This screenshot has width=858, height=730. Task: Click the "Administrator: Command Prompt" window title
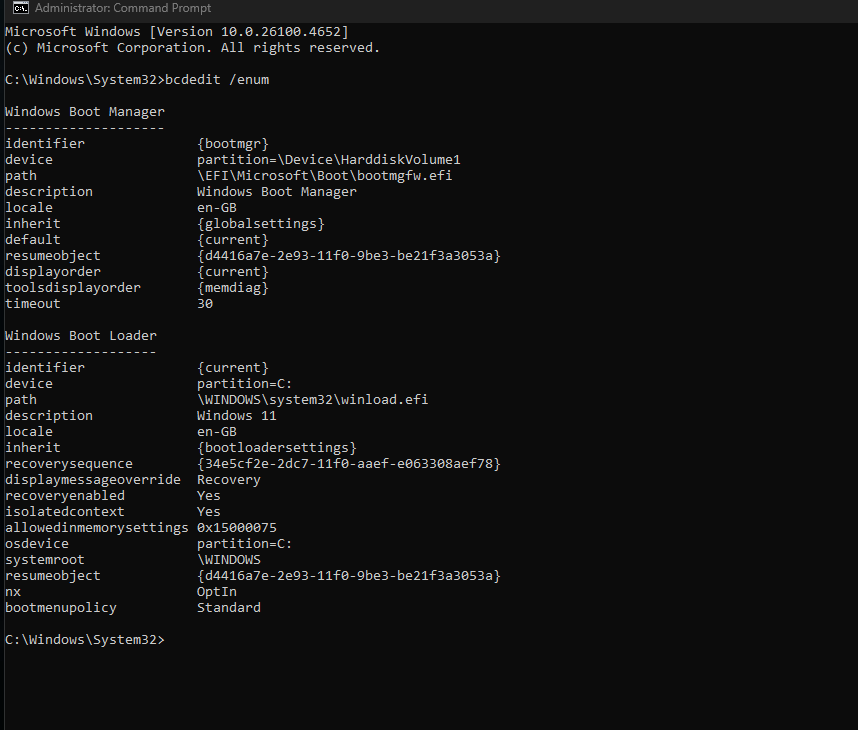(123, 9)
